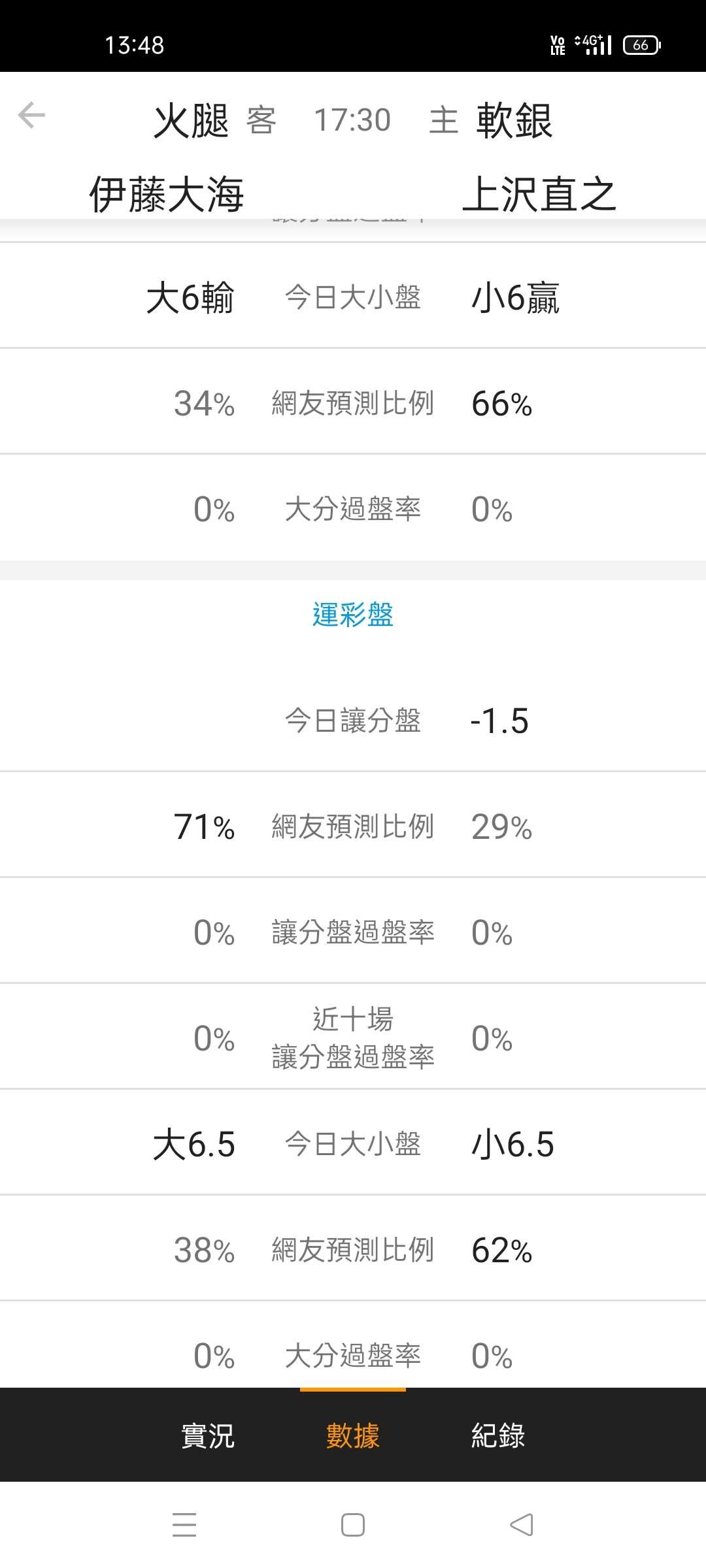Select pitcher 上沢直之
This screenshot has height=1568, width=706.
coord(539,194)
